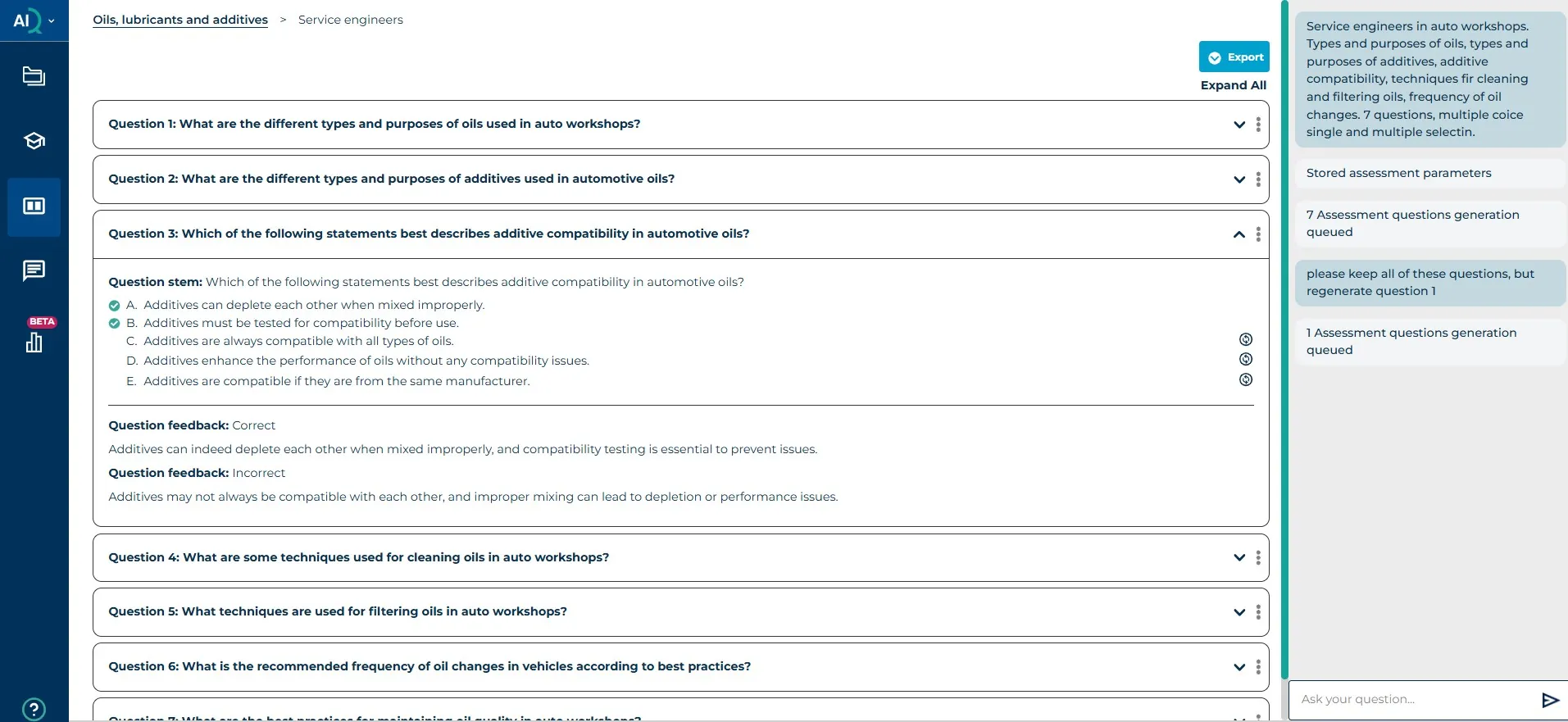The width and height of the screenshot is (1568, 722).
Task: Open the AI logo dropdown at top left
Action: tap(34, 20)
